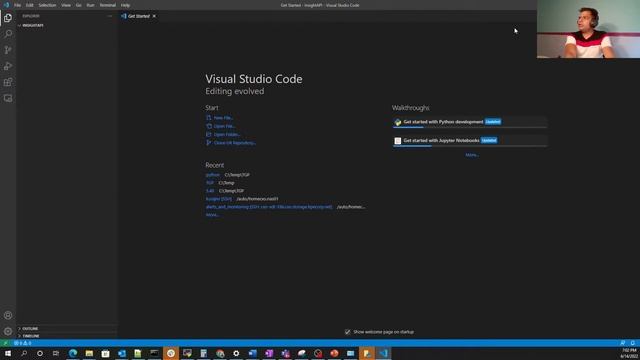Open Explorer panel more actions ellipsis
Image resolution: width=640 pixels, height=360 pixels.
(109, 16)
